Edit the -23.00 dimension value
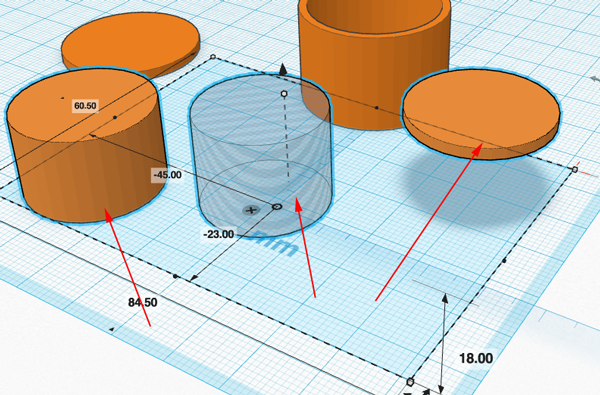 coord(218,234)
